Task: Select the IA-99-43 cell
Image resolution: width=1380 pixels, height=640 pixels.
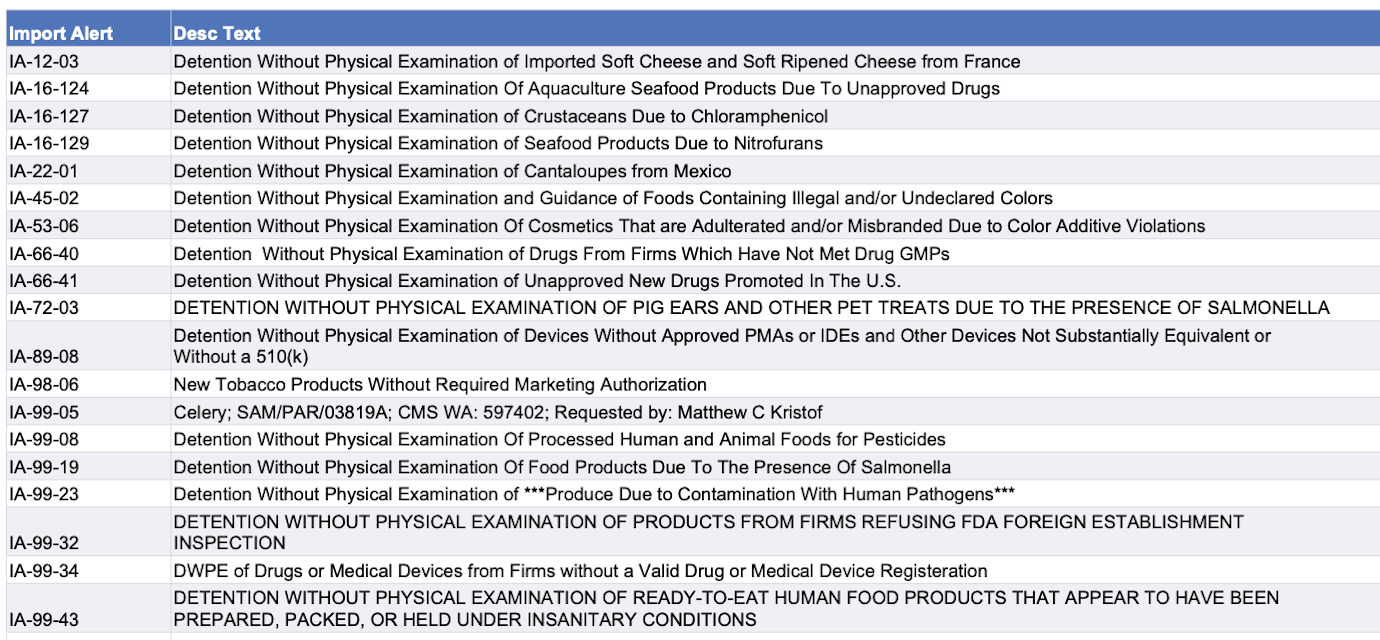Action: [43, 619]
